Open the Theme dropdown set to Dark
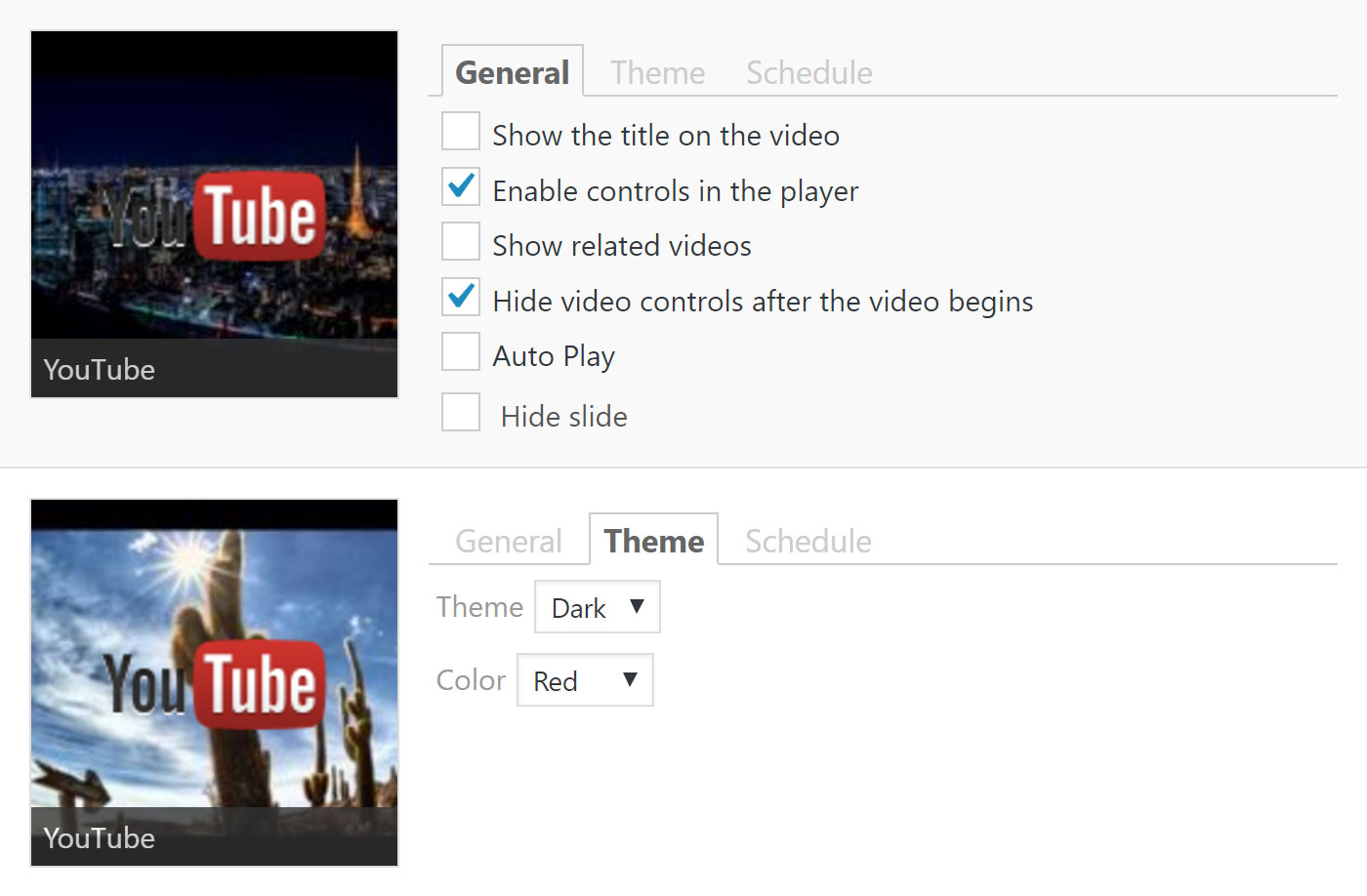This screenshot has width=1367, height=896. tap(598, 607)
